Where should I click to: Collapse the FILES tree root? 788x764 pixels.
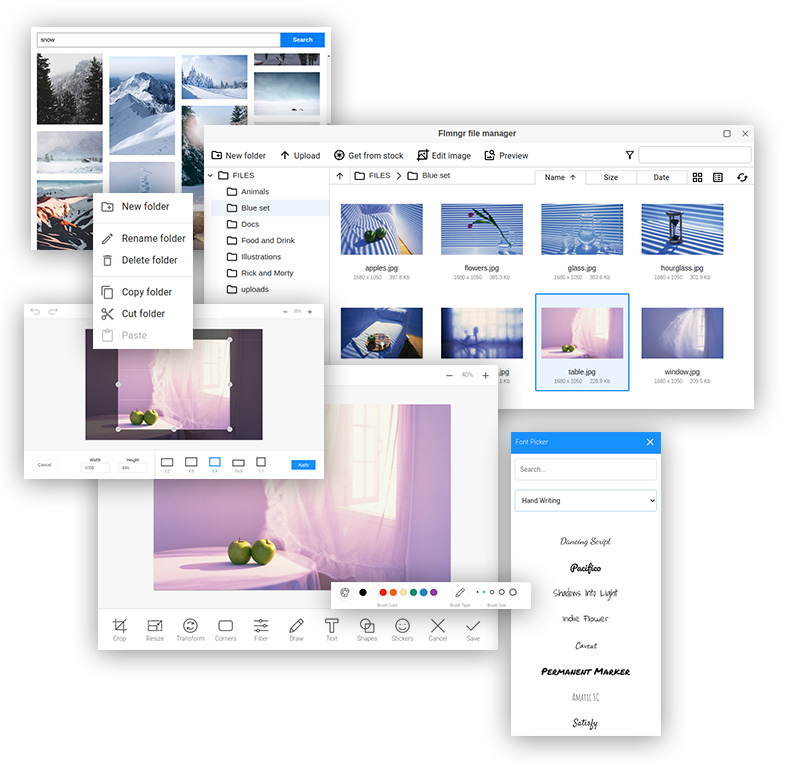210,175
